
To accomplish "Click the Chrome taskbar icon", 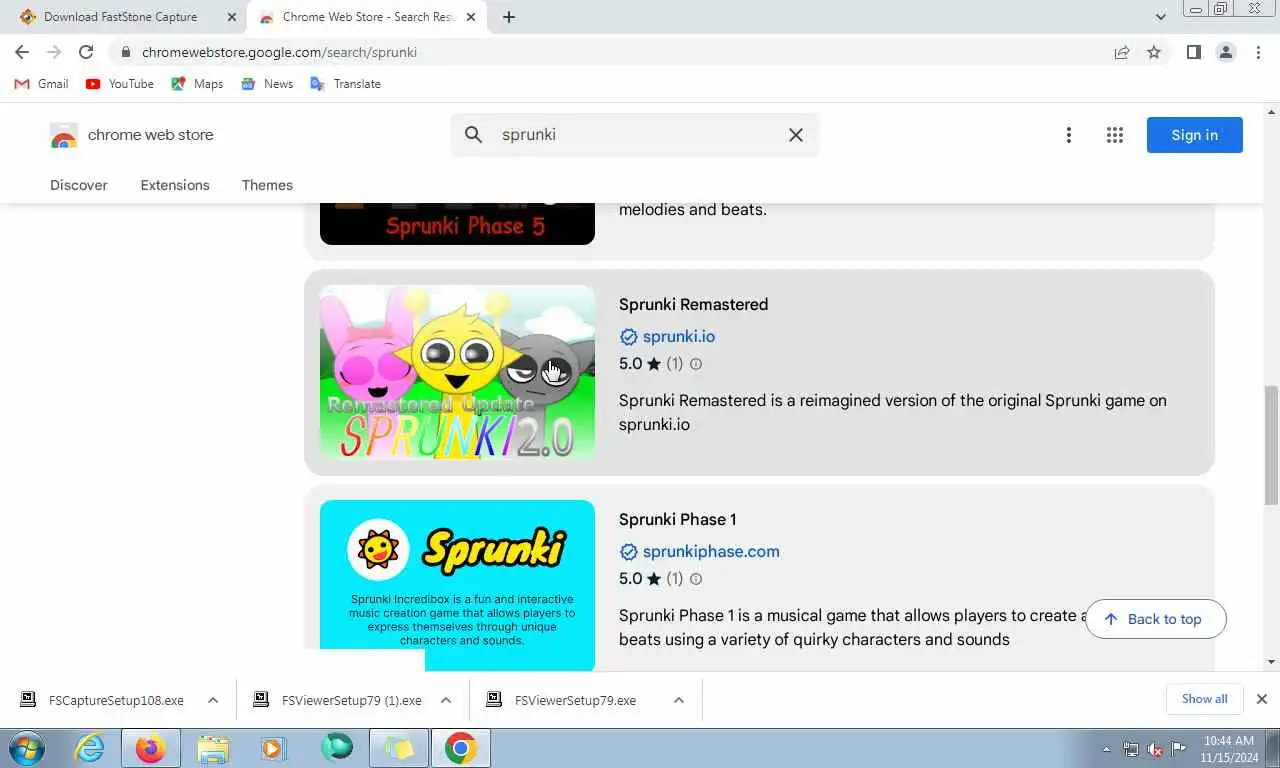I will (x=461, y=748).
